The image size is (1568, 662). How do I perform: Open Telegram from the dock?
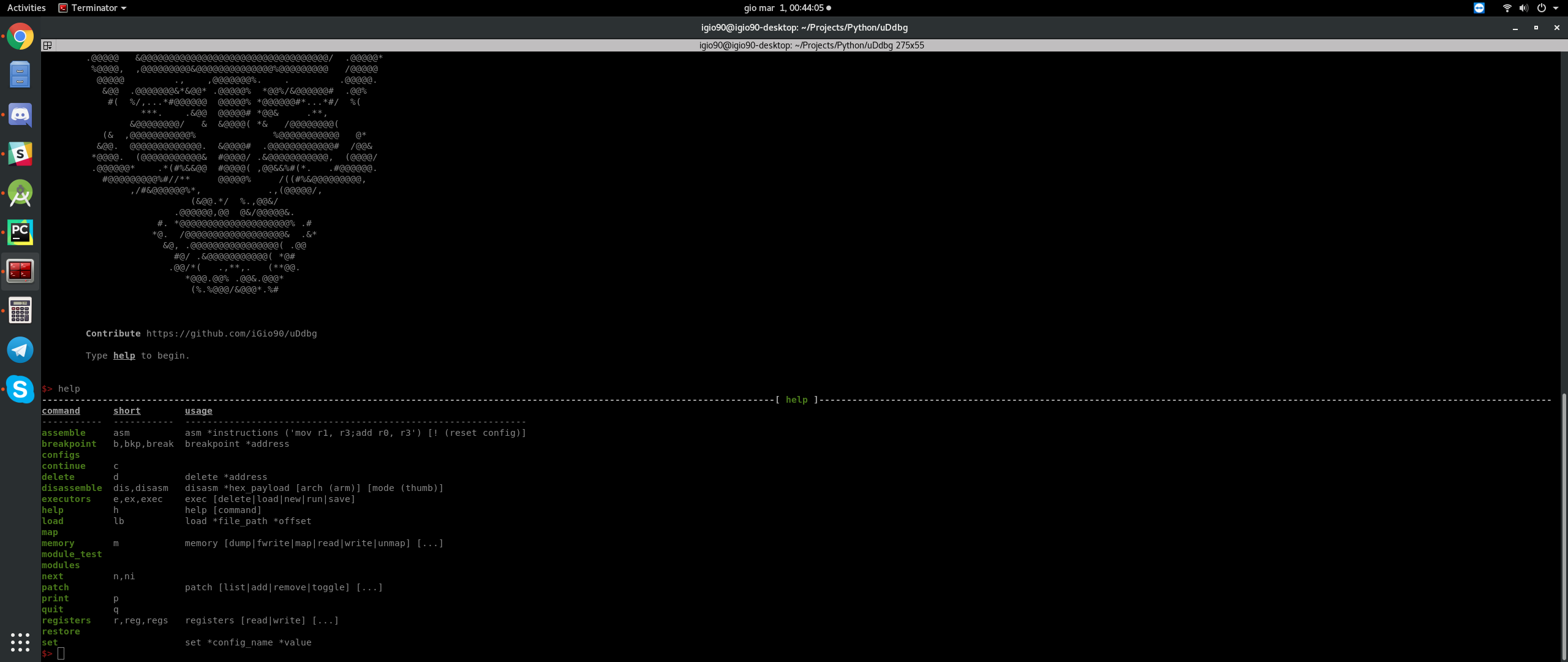click(x=20, y=350)
